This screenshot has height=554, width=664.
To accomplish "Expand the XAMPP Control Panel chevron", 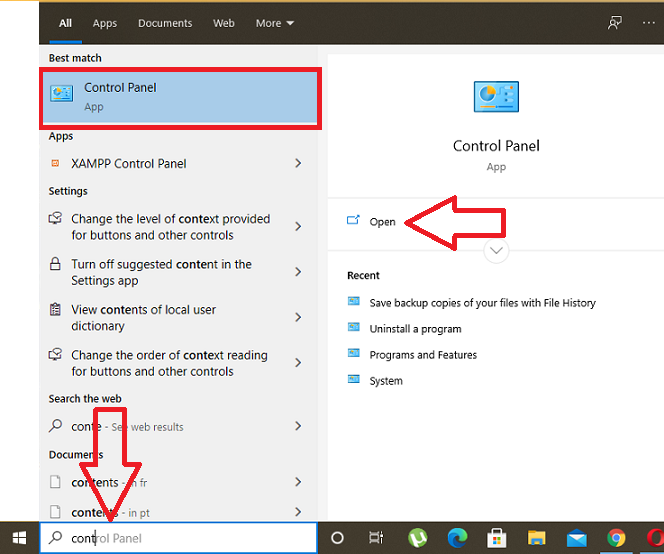I will click(x=298, y=163).
